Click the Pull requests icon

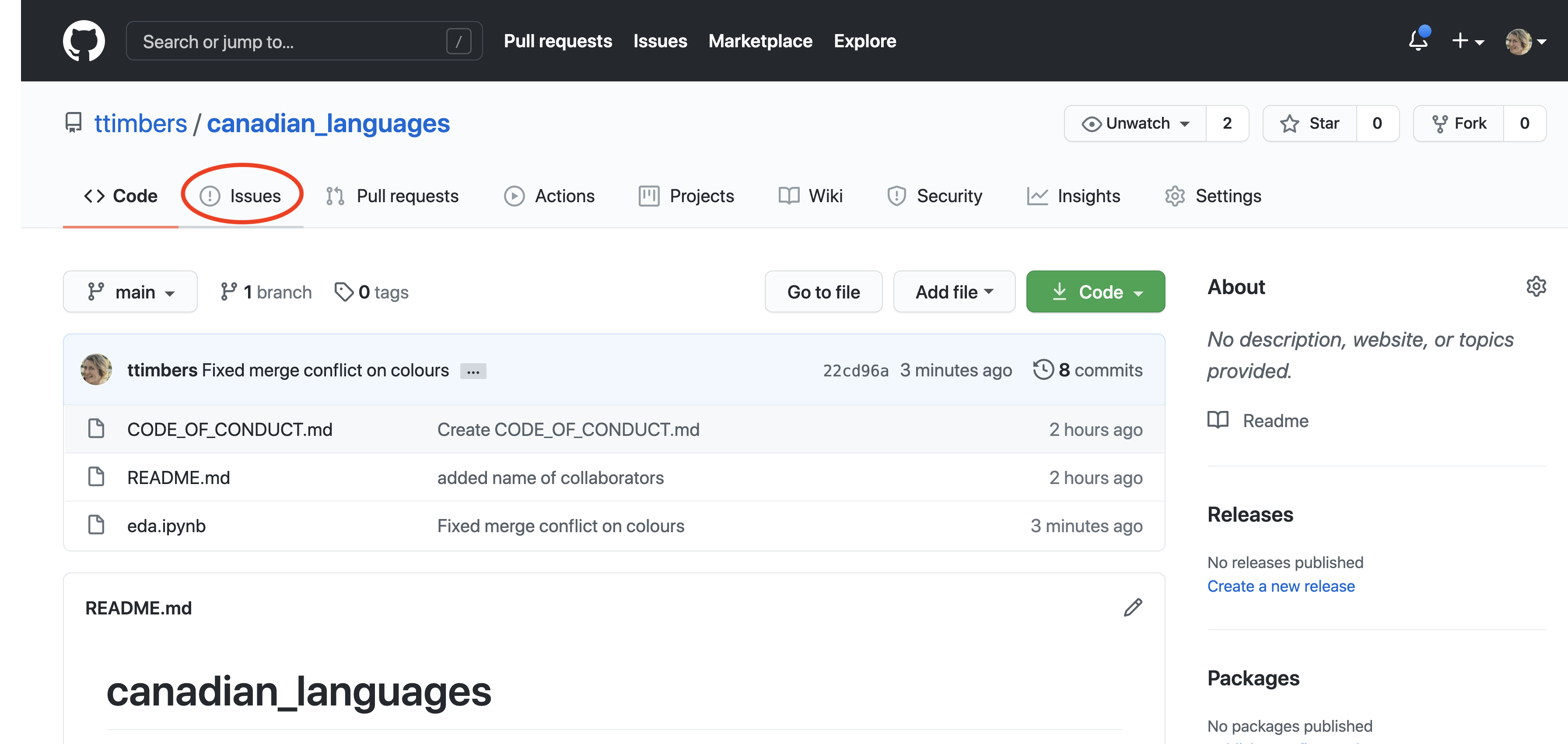coord(336,195)
